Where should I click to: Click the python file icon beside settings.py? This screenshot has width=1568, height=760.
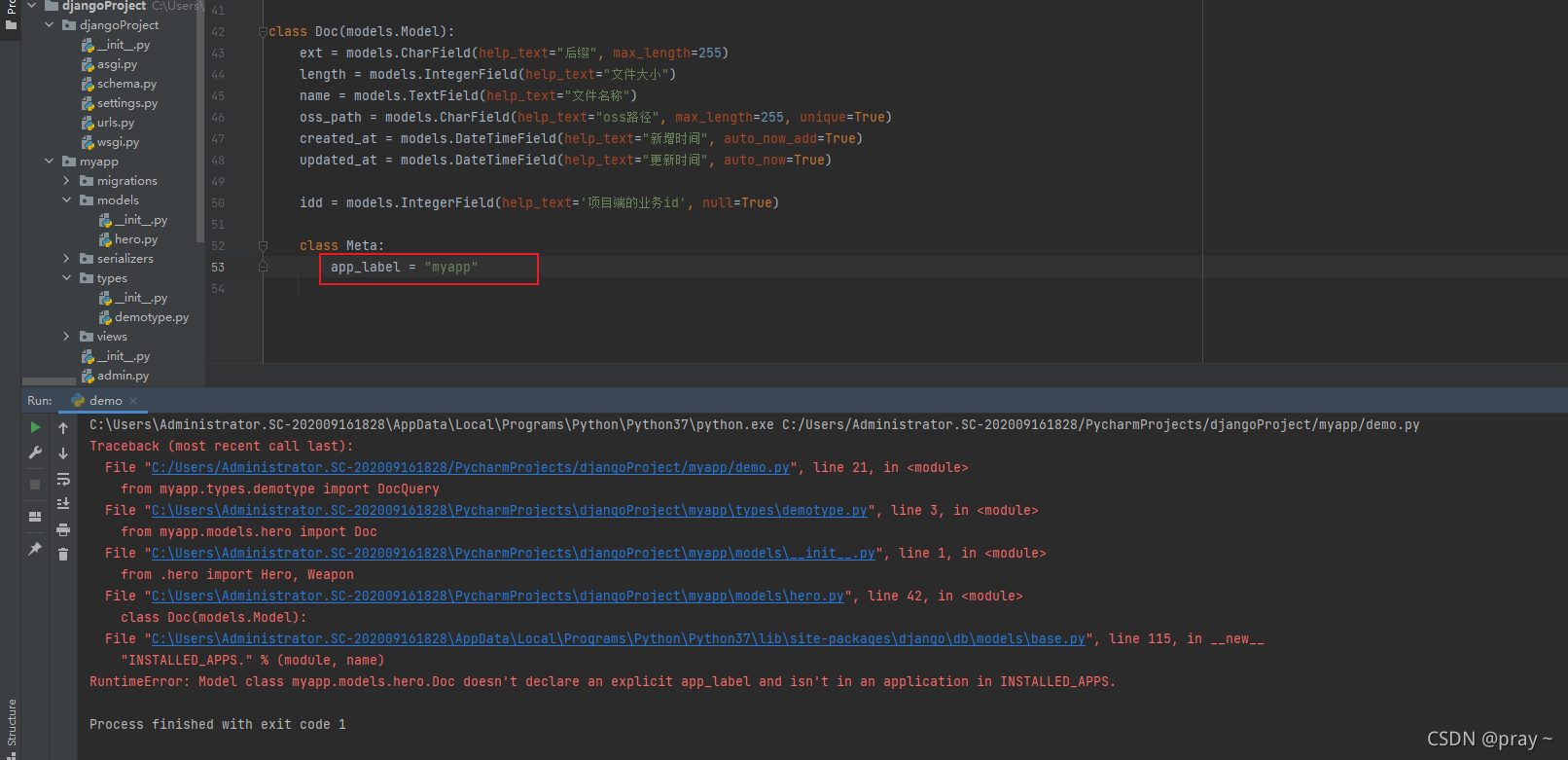(88, 103)
